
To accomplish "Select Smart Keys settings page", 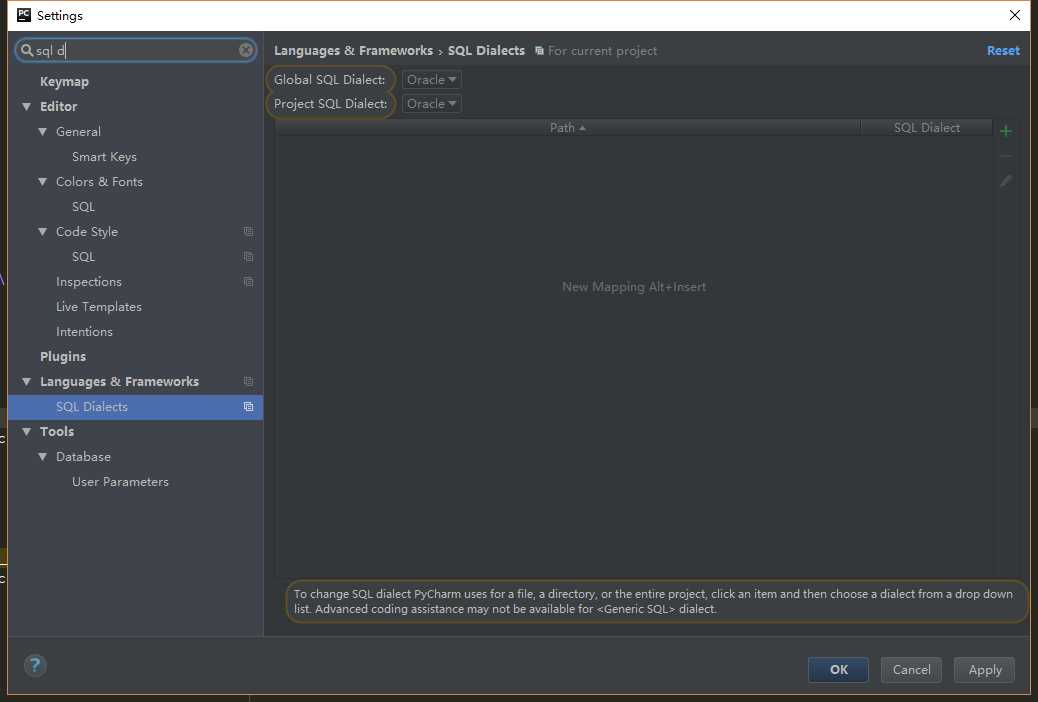I will 104,157.
